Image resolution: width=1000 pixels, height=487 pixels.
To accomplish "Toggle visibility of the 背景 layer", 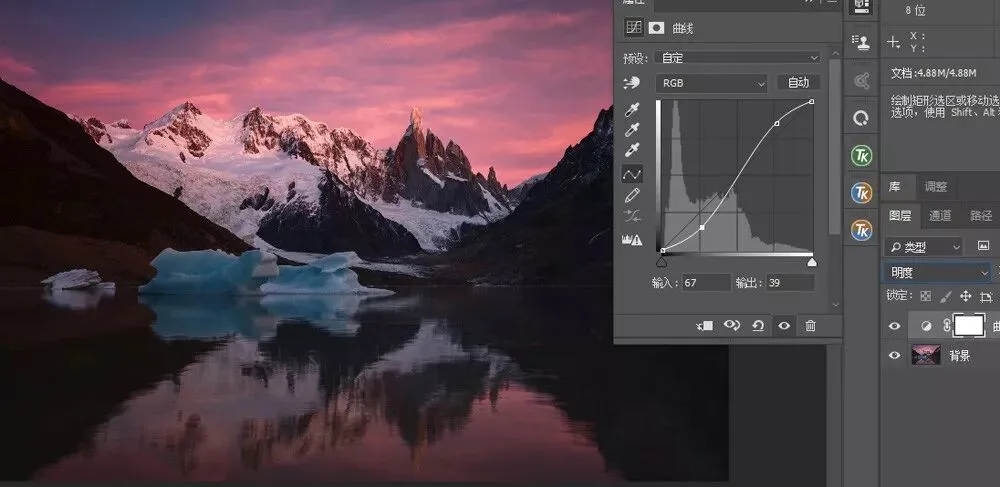I will coord(894,356).
